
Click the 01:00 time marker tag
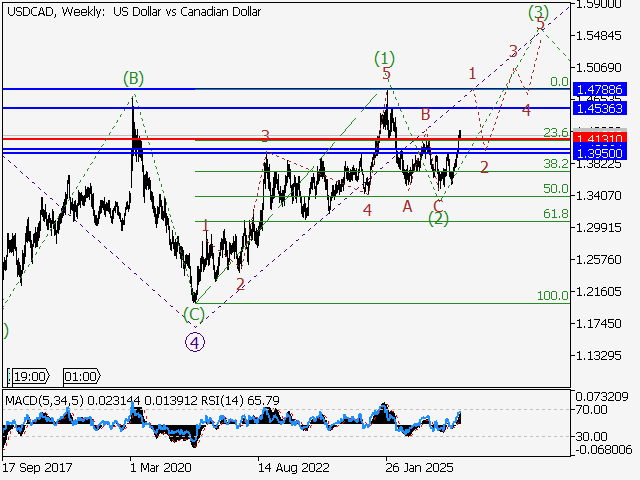point(82,376)
